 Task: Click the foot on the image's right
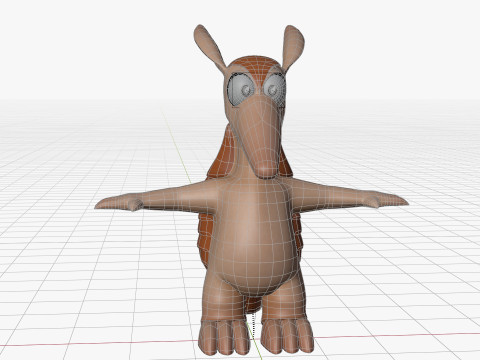pos(287,335)
